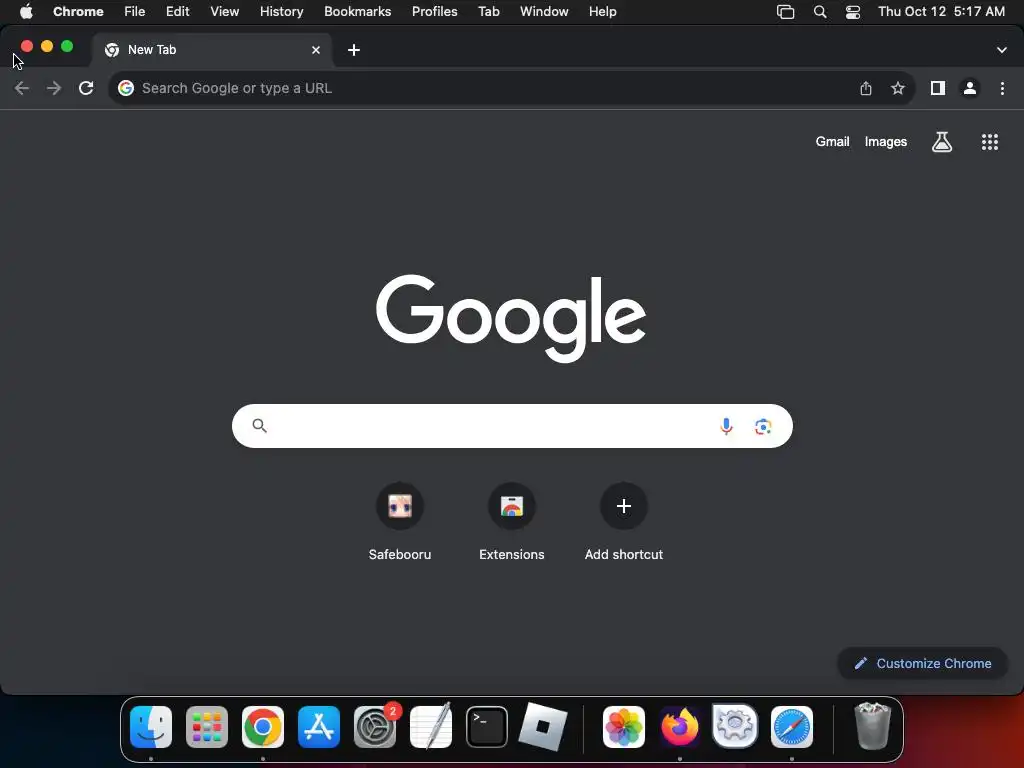Screen dimensions: 1024x768
Task: Open Photos from the Dock
Action: tap(624, 727)
